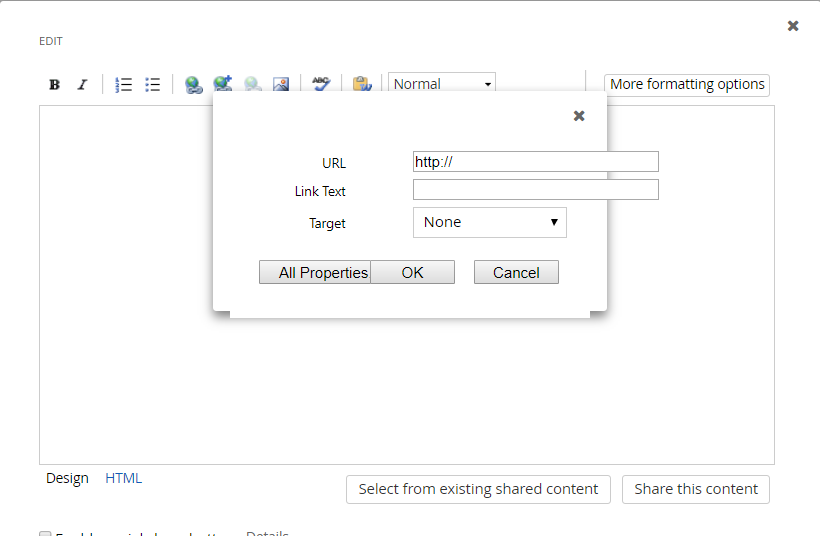Insert a numbered list
The image size is (820, 536).
[123, 84]
